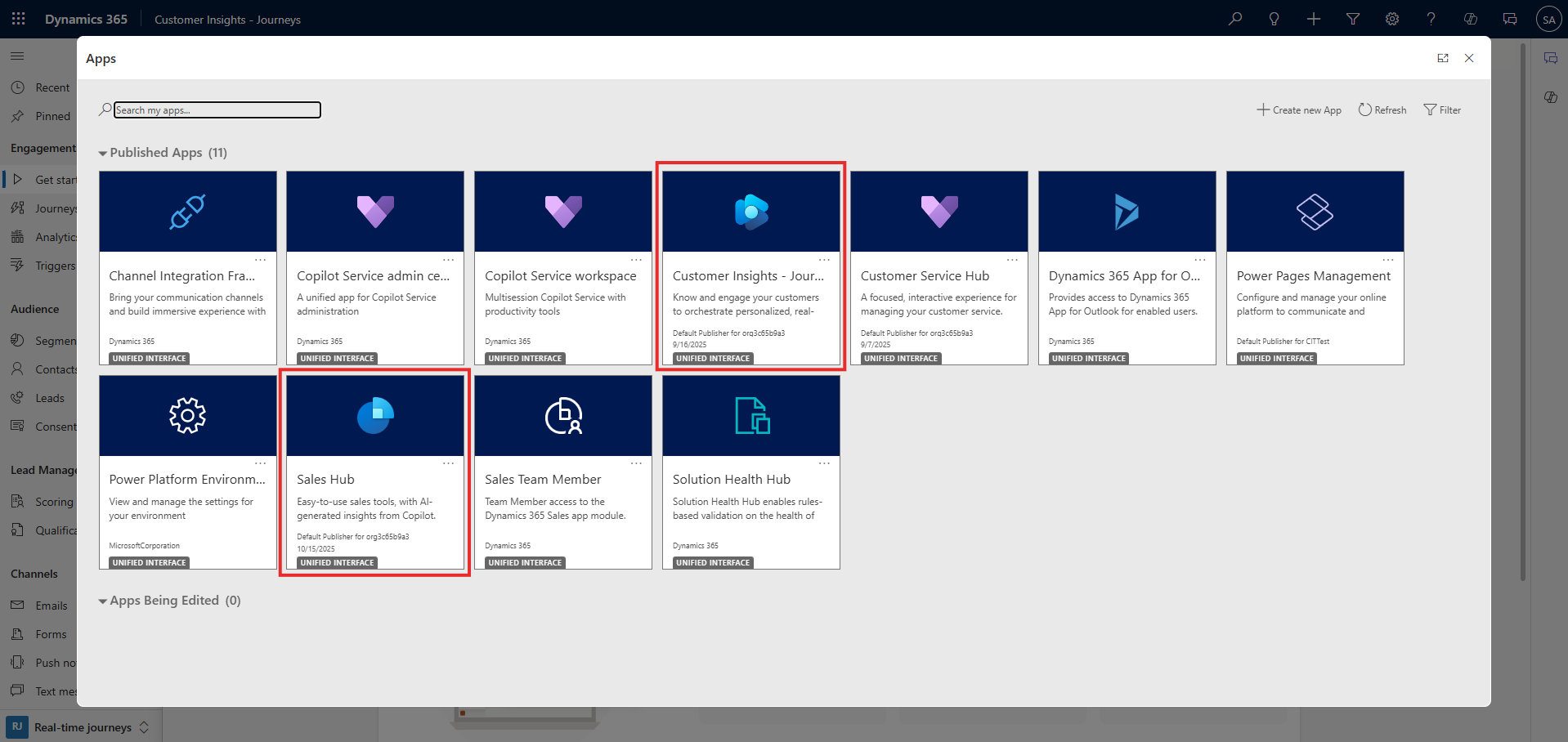Open side pane chat icon on right edge
Screen dimensions: 1568x742
(x=1550, y=58)
